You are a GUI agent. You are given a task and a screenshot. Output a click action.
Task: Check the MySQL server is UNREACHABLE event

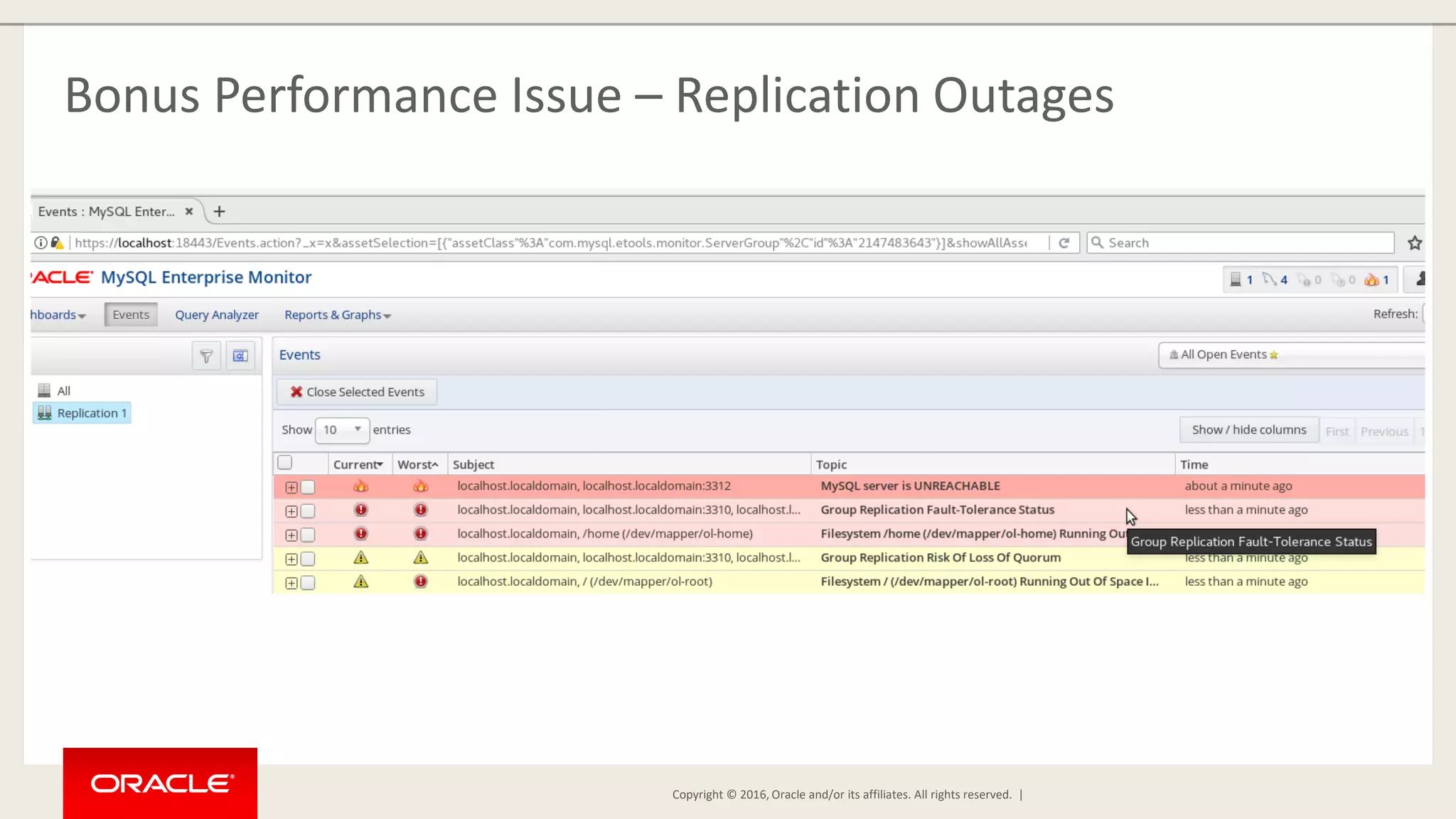pos(308,487)
